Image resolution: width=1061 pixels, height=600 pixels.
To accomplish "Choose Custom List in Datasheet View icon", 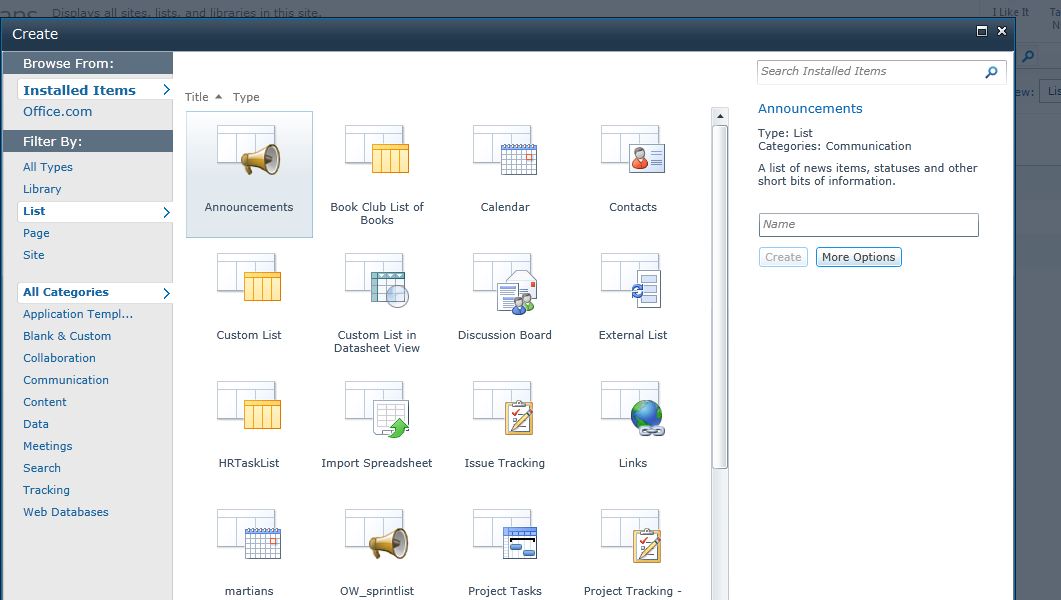I will tap(377, 281).
